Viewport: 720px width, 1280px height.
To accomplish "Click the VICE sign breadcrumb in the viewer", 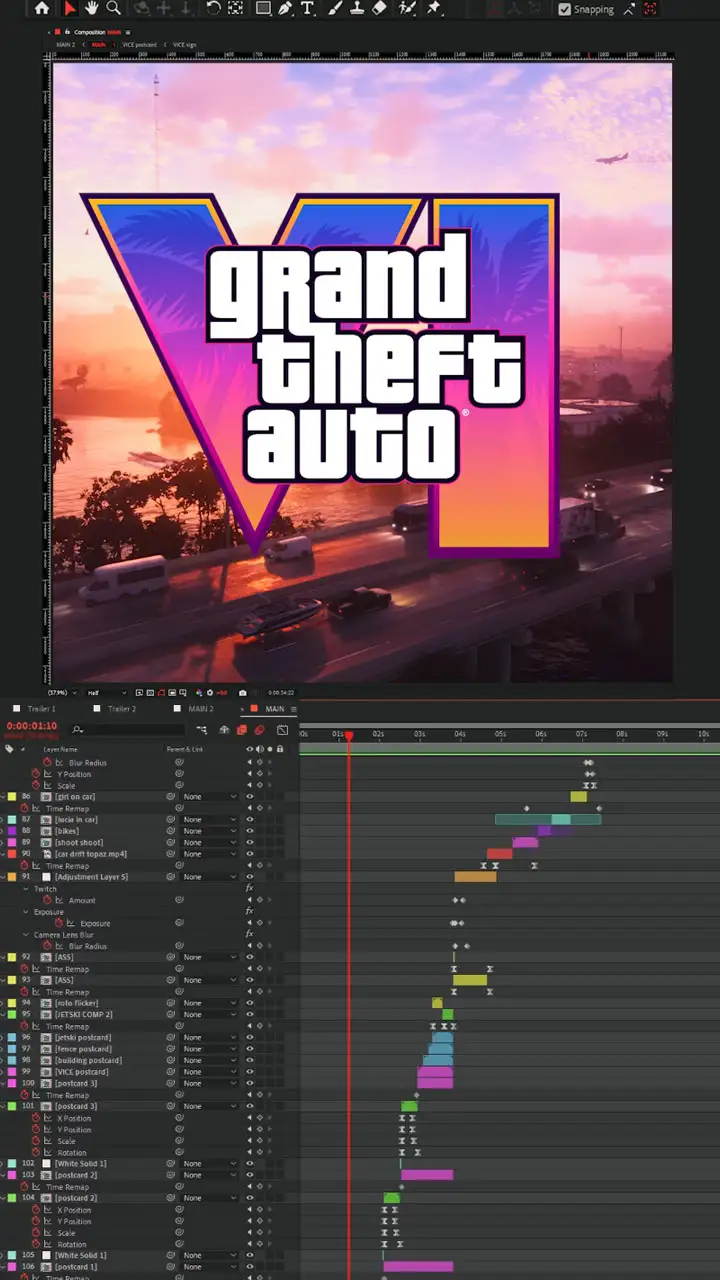I will pos(184,45).
